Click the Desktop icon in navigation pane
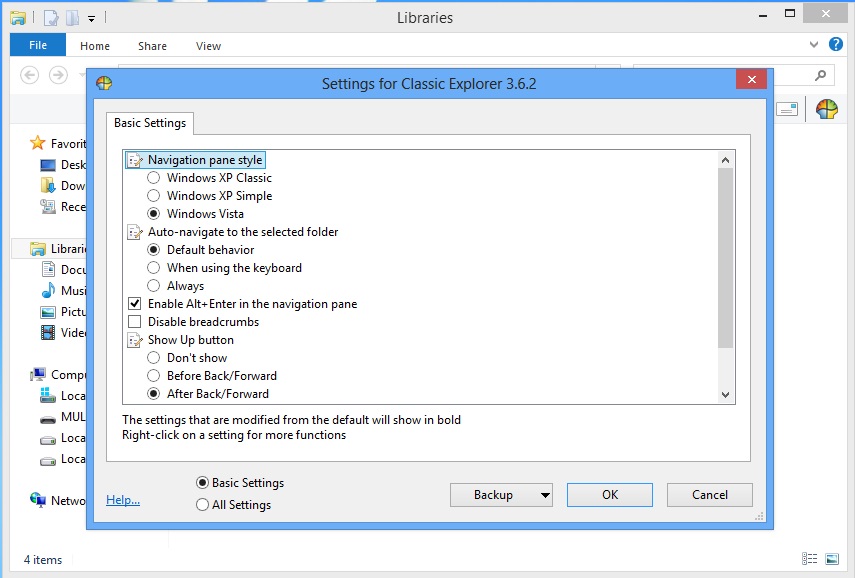Screen dimensions: 855x578 coord(48,165)
